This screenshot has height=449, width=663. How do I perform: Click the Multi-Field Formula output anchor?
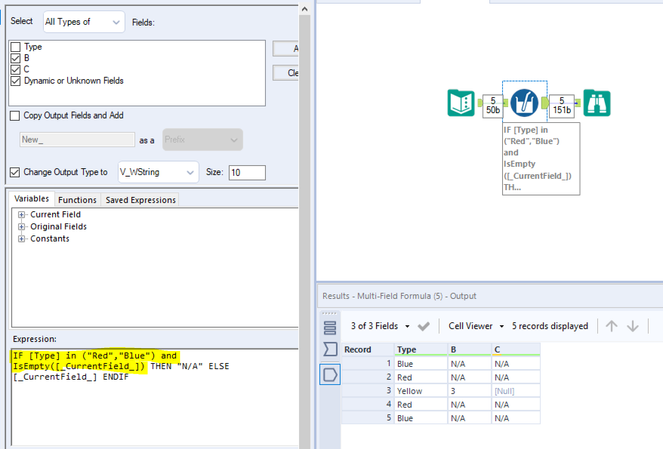click(545, 103)
